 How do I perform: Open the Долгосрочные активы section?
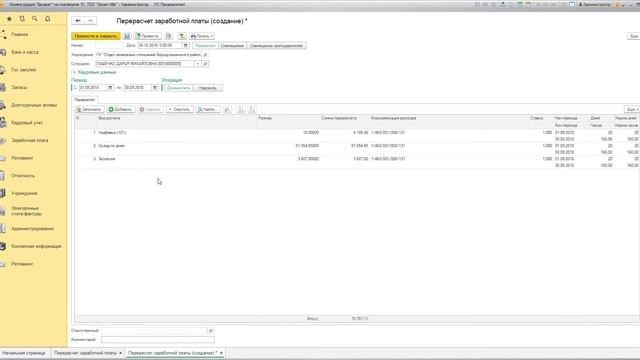pyautogui.click(x=34, y=105)
